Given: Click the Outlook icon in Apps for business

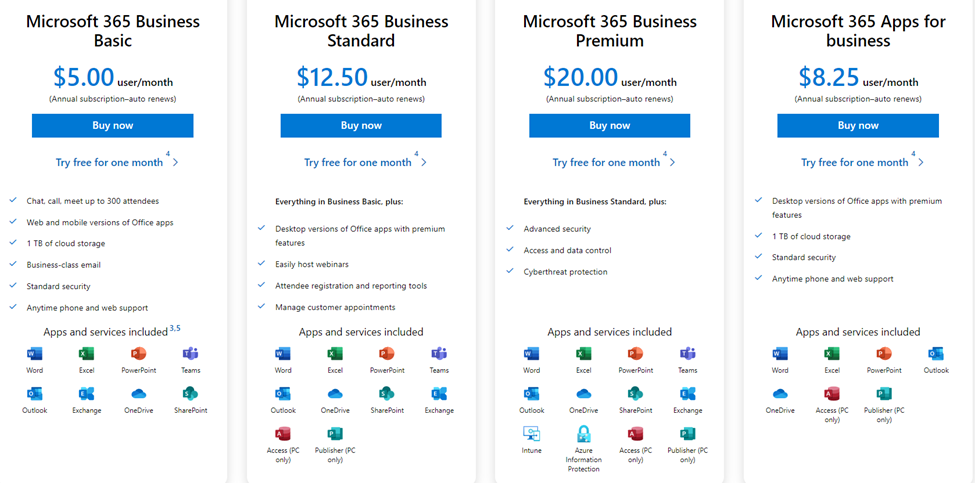Looking at the screenshot, I should [x=936, y=354].
